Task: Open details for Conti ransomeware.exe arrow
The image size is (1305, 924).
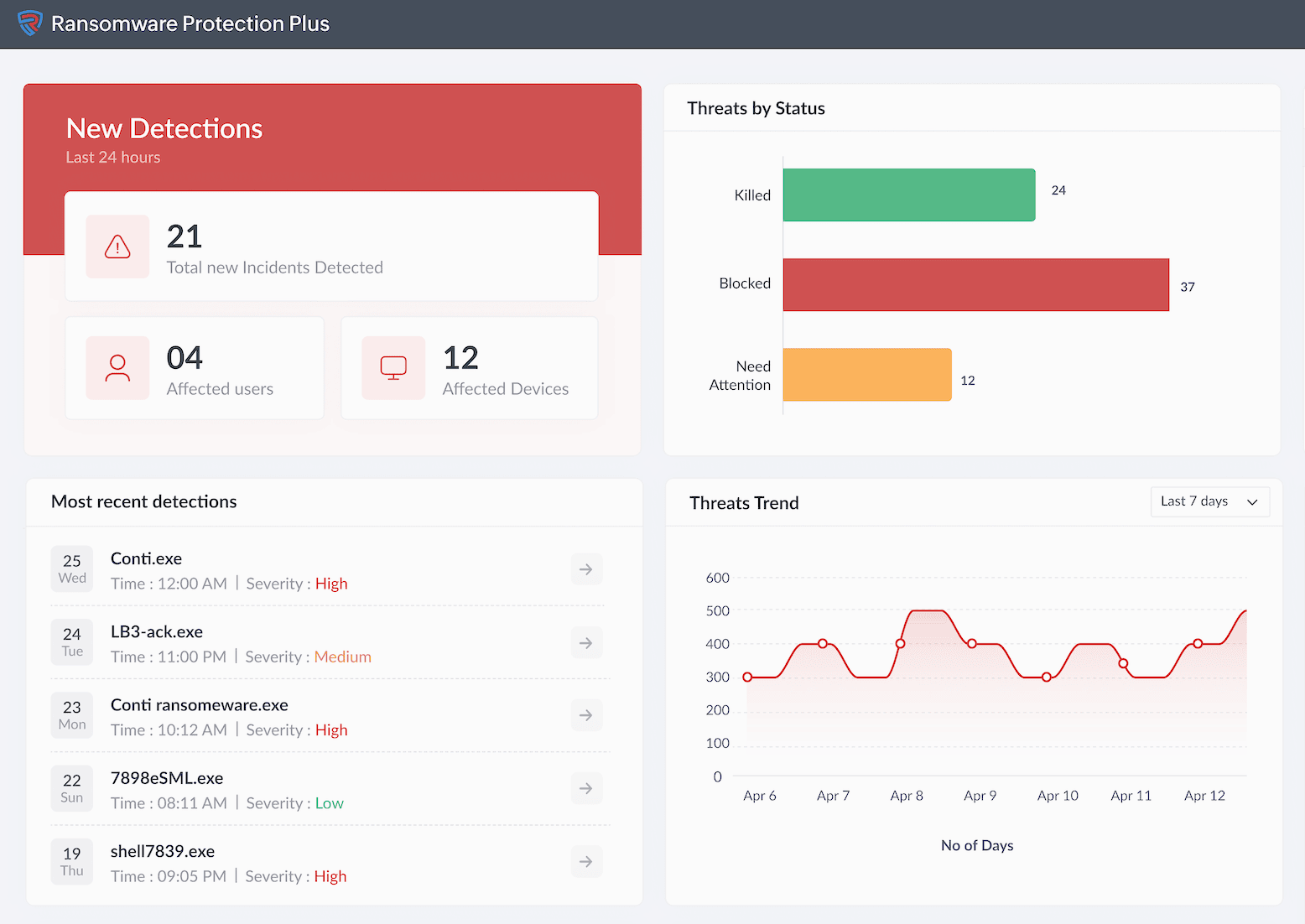Action: 586,715
